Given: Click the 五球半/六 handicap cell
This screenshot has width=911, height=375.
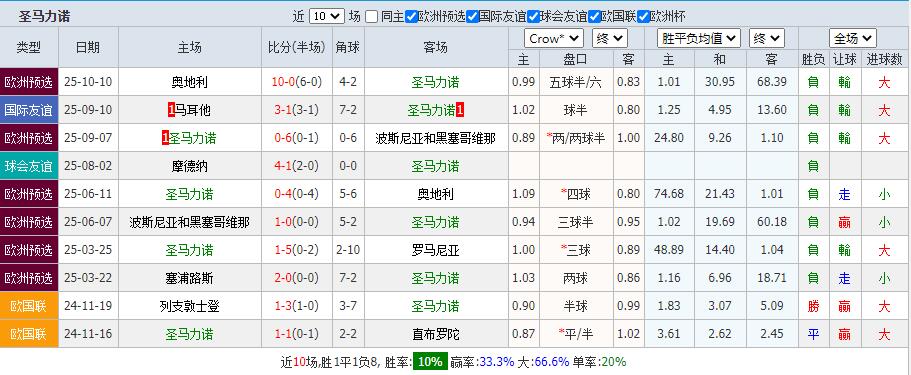Looking at the screenshot, I should click(x=575, y=83).
